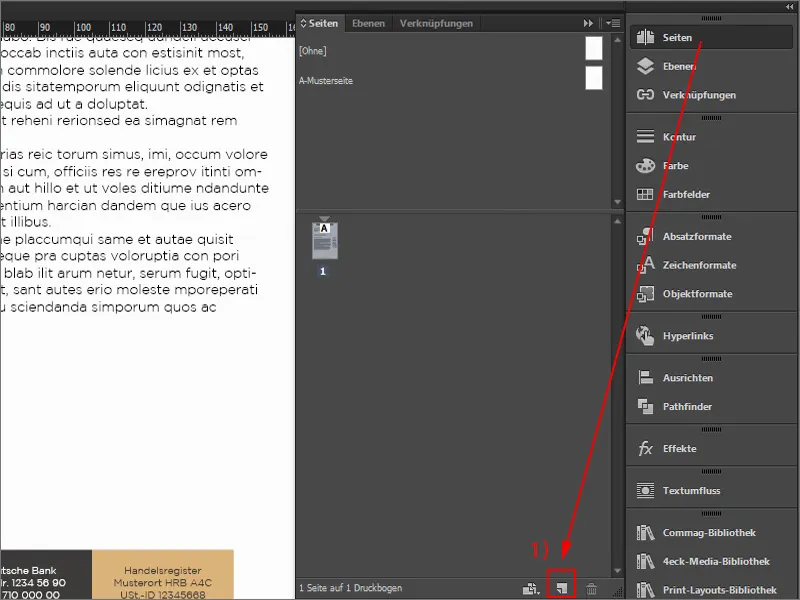
Task: Switch to the Verknüpfungen tab
Action: (x=436, y=23)
